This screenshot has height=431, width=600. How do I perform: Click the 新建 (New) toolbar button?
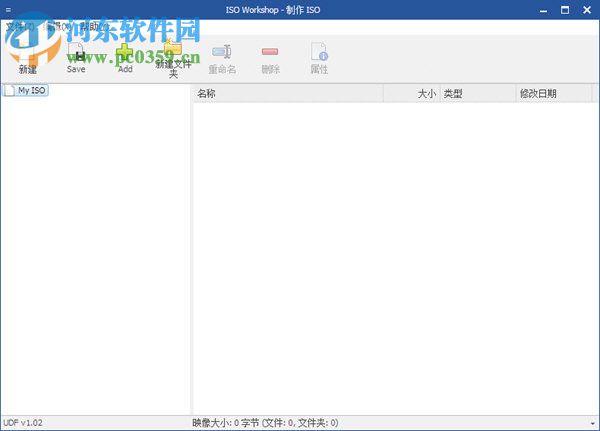tap(28, 58)
